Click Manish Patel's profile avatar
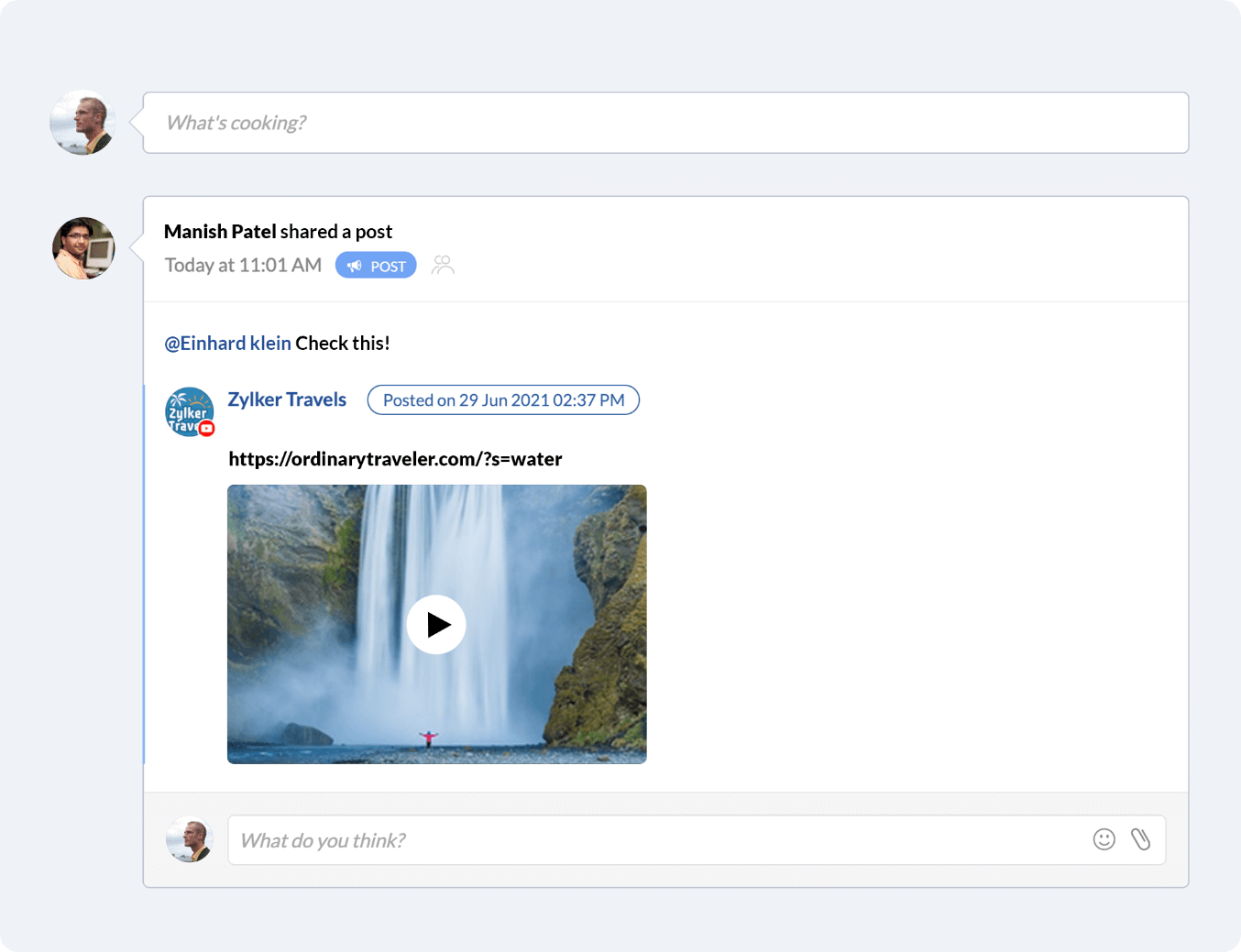 [x=83, y=248]
